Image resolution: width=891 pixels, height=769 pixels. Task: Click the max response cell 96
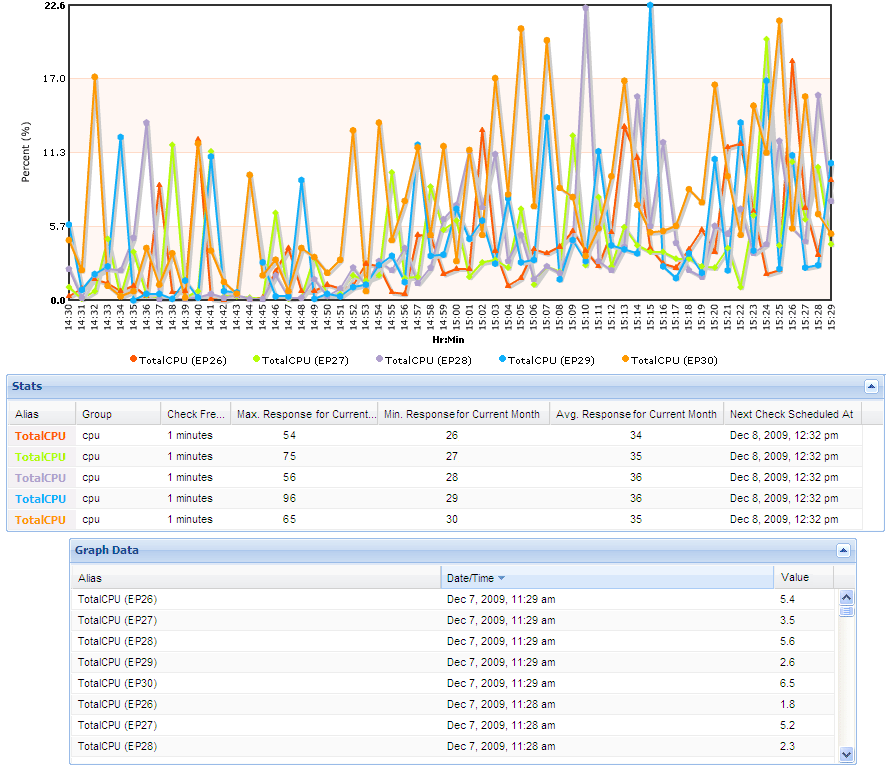[x=289, y=498]
